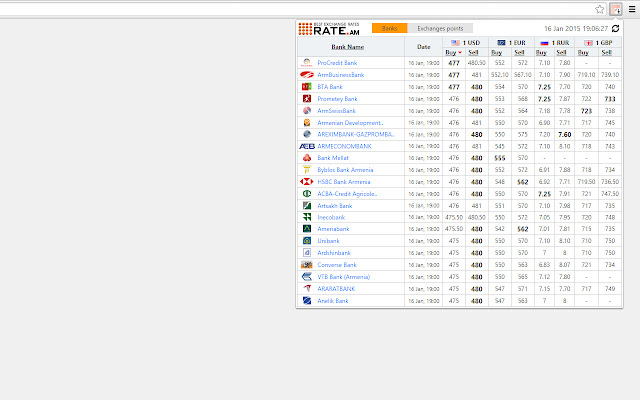Open the ArmSwissBank link
This screenshot has height=400, width=640.
click(337, 111)
